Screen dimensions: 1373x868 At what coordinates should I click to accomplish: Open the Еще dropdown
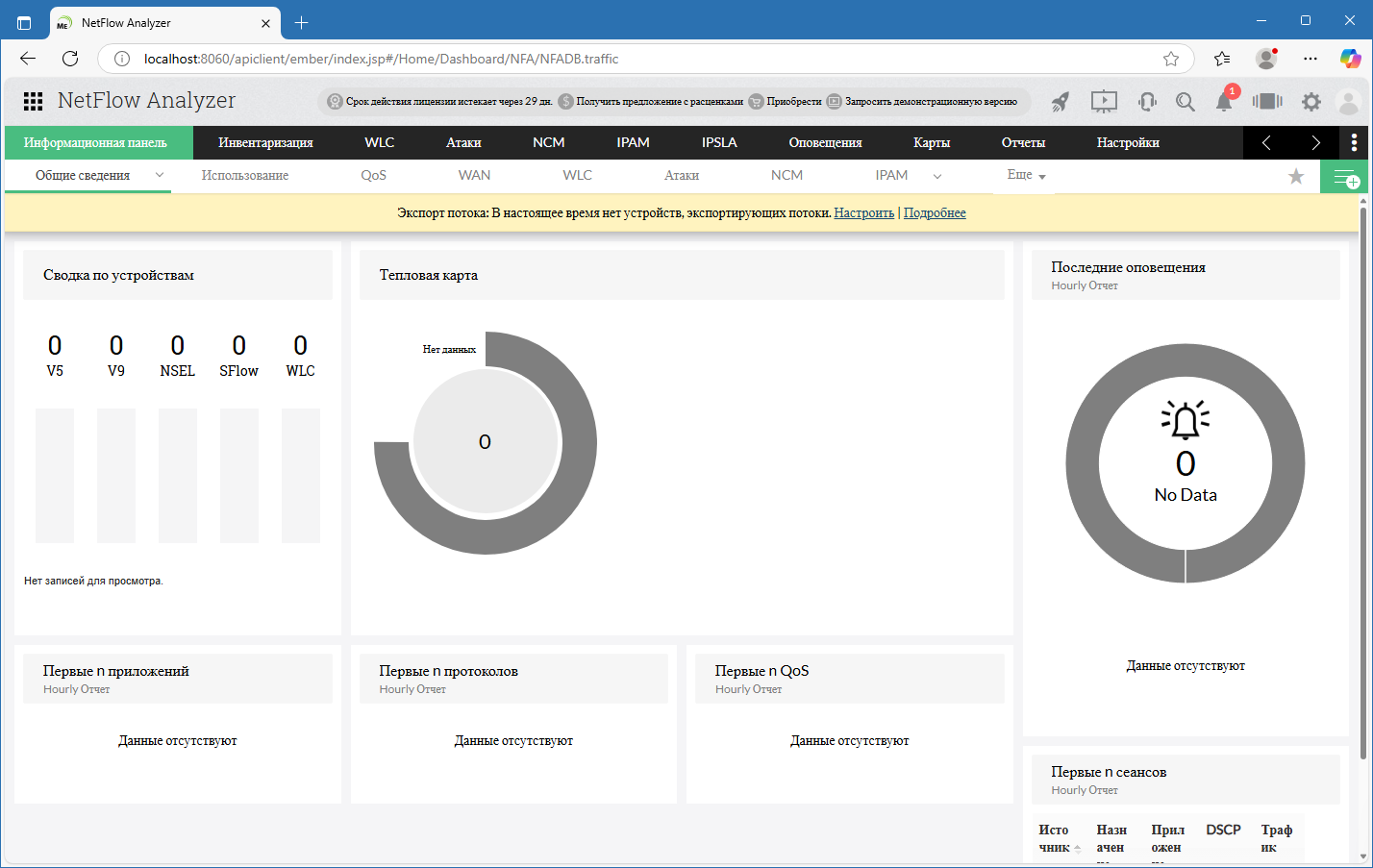(x=1026, y=175)
